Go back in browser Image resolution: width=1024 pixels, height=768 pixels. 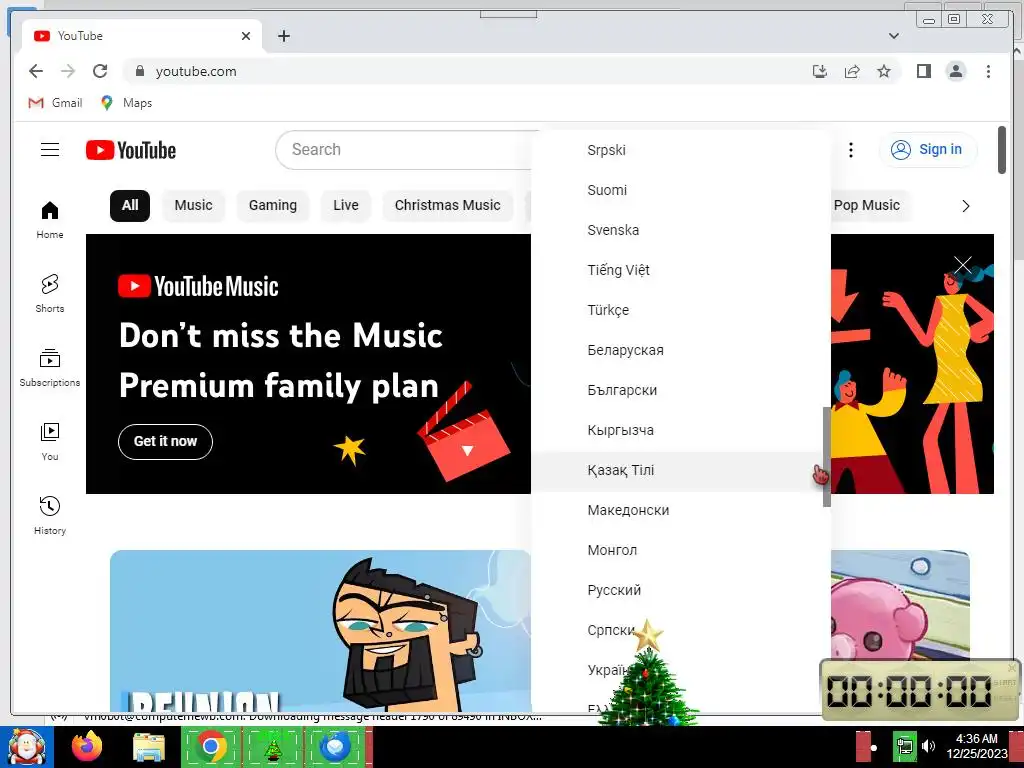click(36, 71)
